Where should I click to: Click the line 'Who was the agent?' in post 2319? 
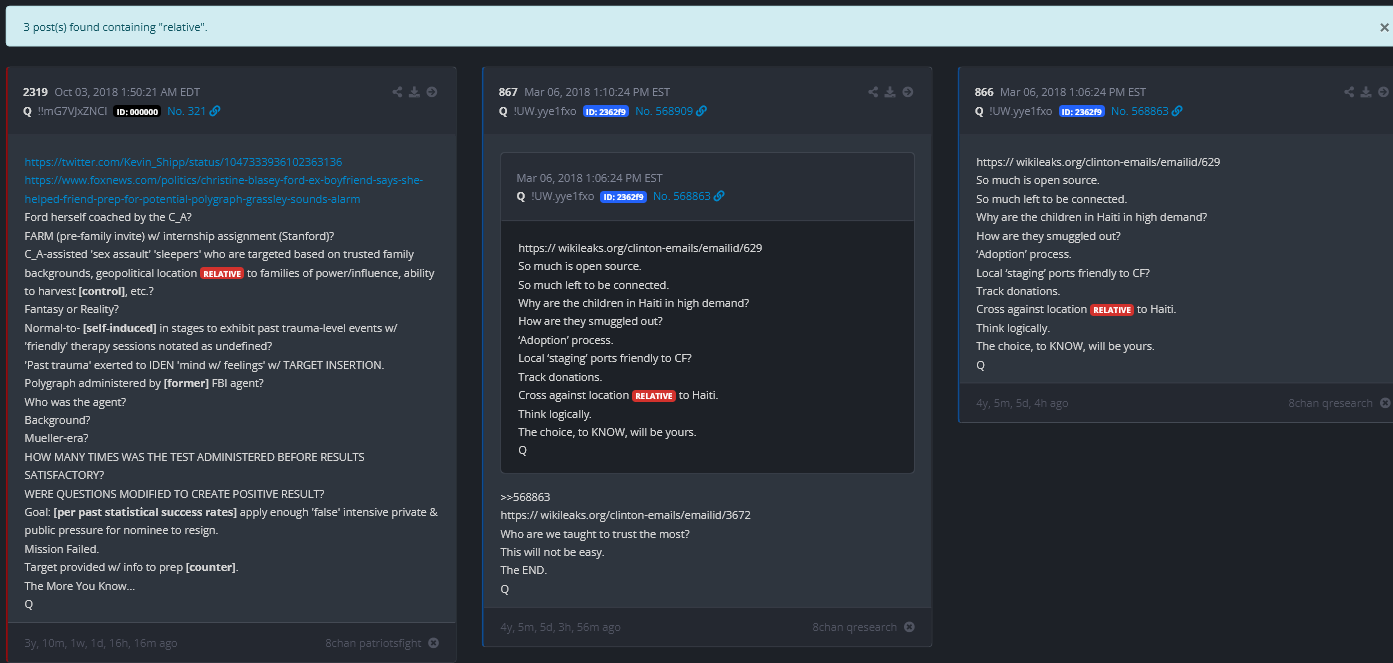76,402
